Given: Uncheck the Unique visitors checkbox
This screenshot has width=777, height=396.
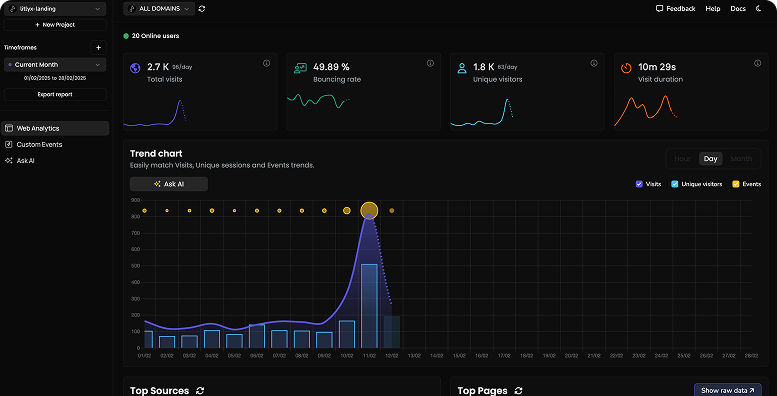Looking at the screenshot, I should 674,184.
